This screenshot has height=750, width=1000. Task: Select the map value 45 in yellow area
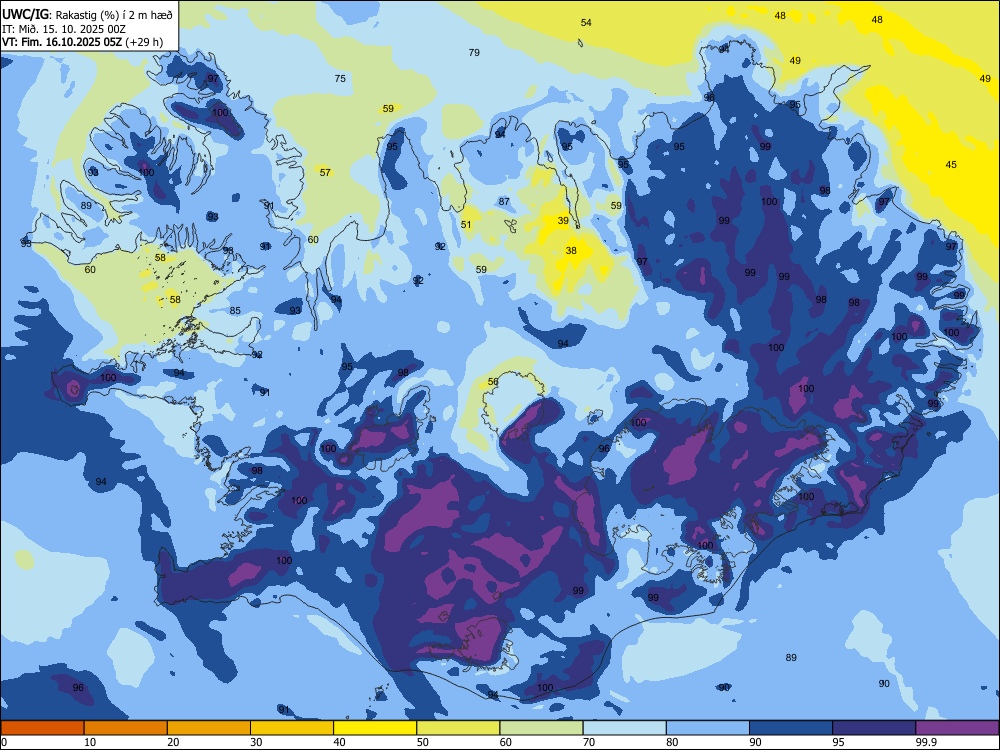(951, 165)
